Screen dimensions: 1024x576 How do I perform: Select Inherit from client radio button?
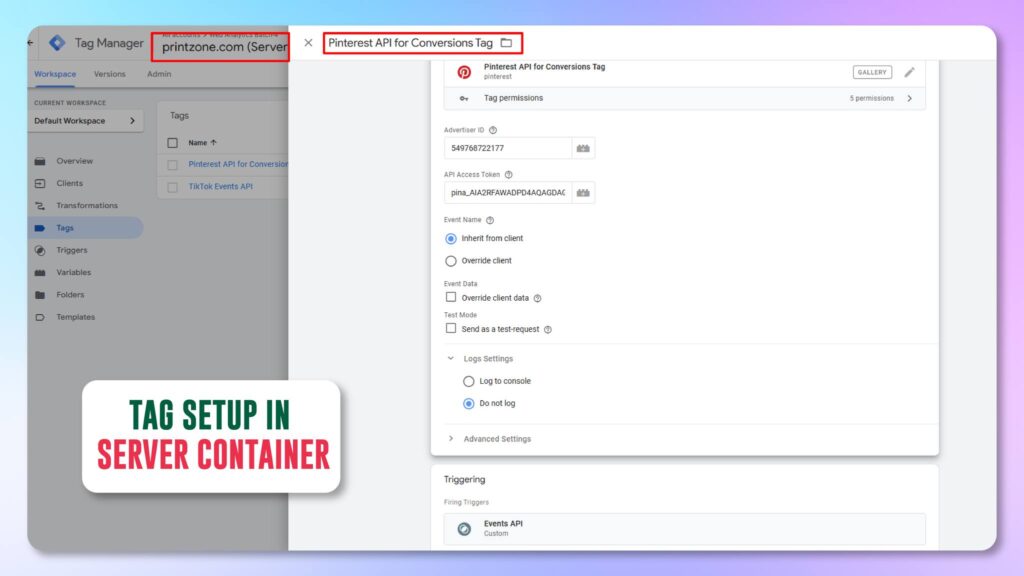coord(451,238)
